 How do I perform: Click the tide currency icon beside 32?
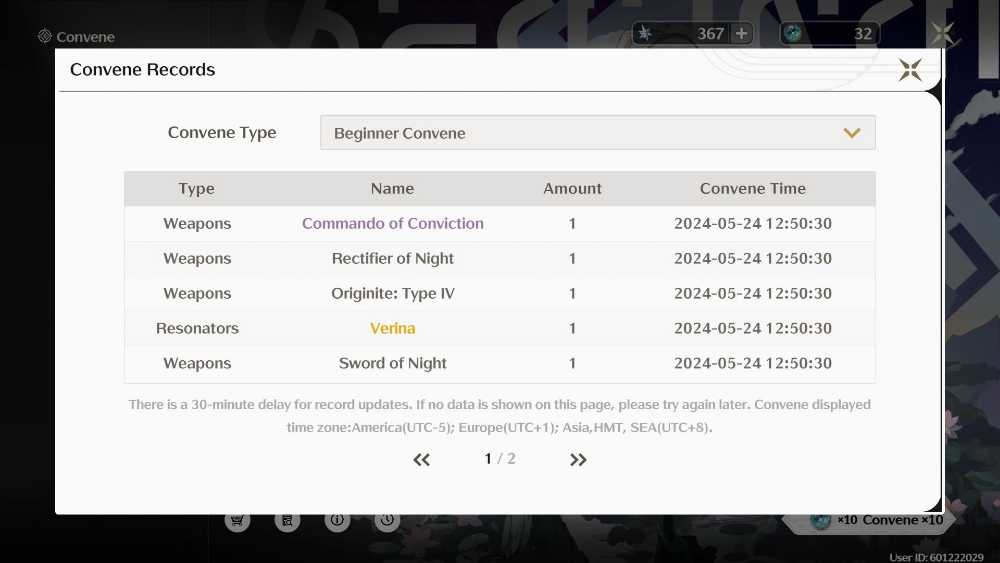pyautogui.click(x=793, y=33)
